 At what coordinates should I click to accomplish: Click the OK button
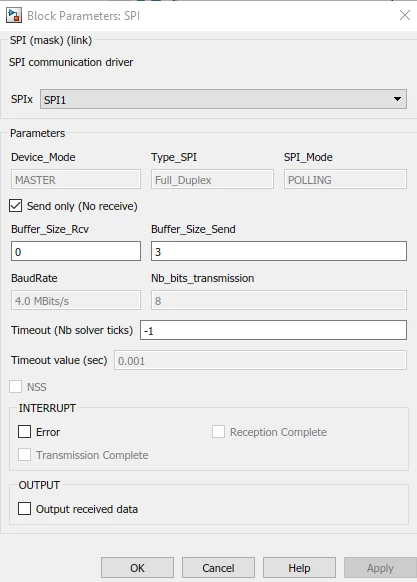[137, 568]
